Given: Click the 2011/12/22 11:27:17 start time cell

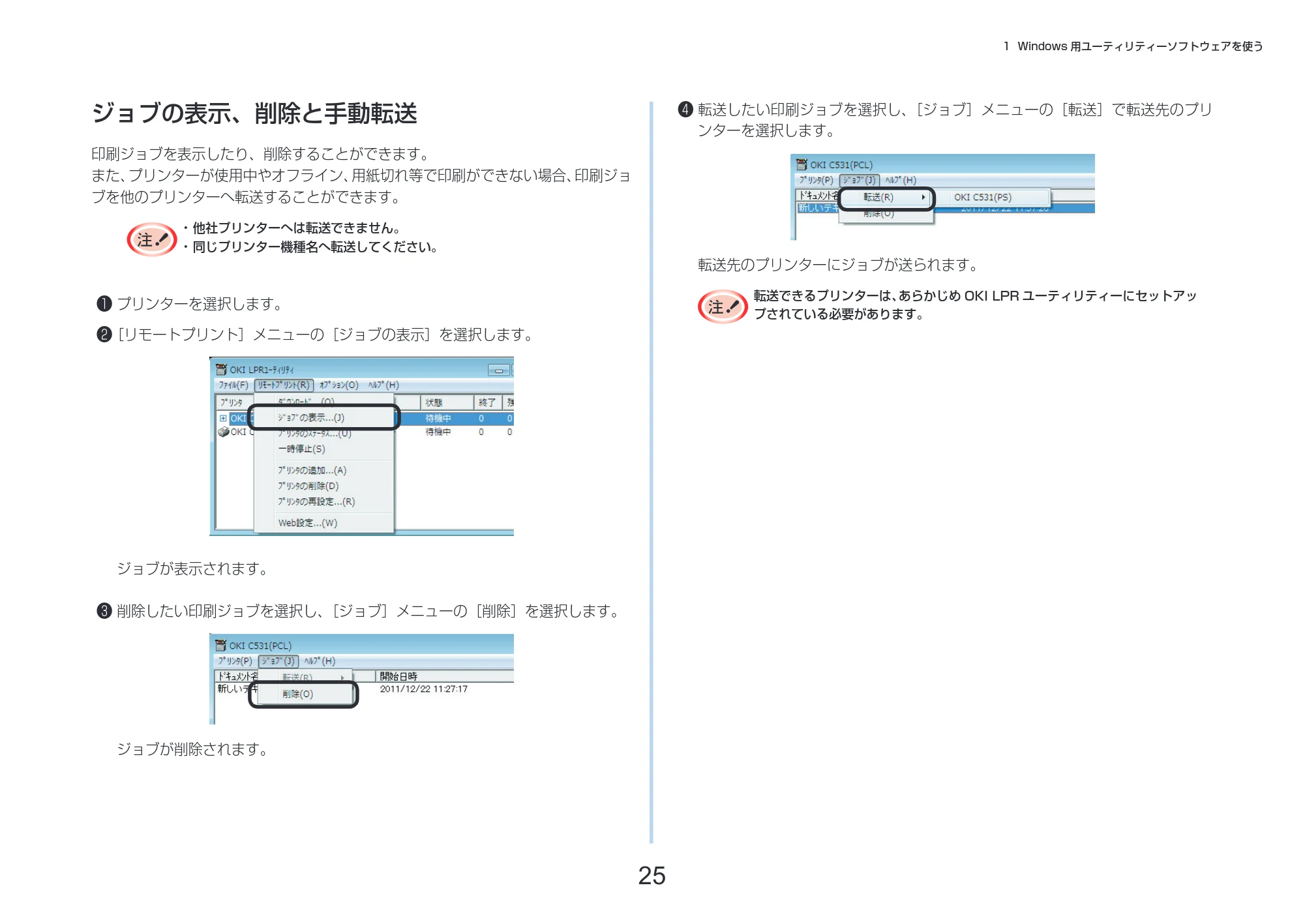Looking at the screenshot, I should point(423,689).
